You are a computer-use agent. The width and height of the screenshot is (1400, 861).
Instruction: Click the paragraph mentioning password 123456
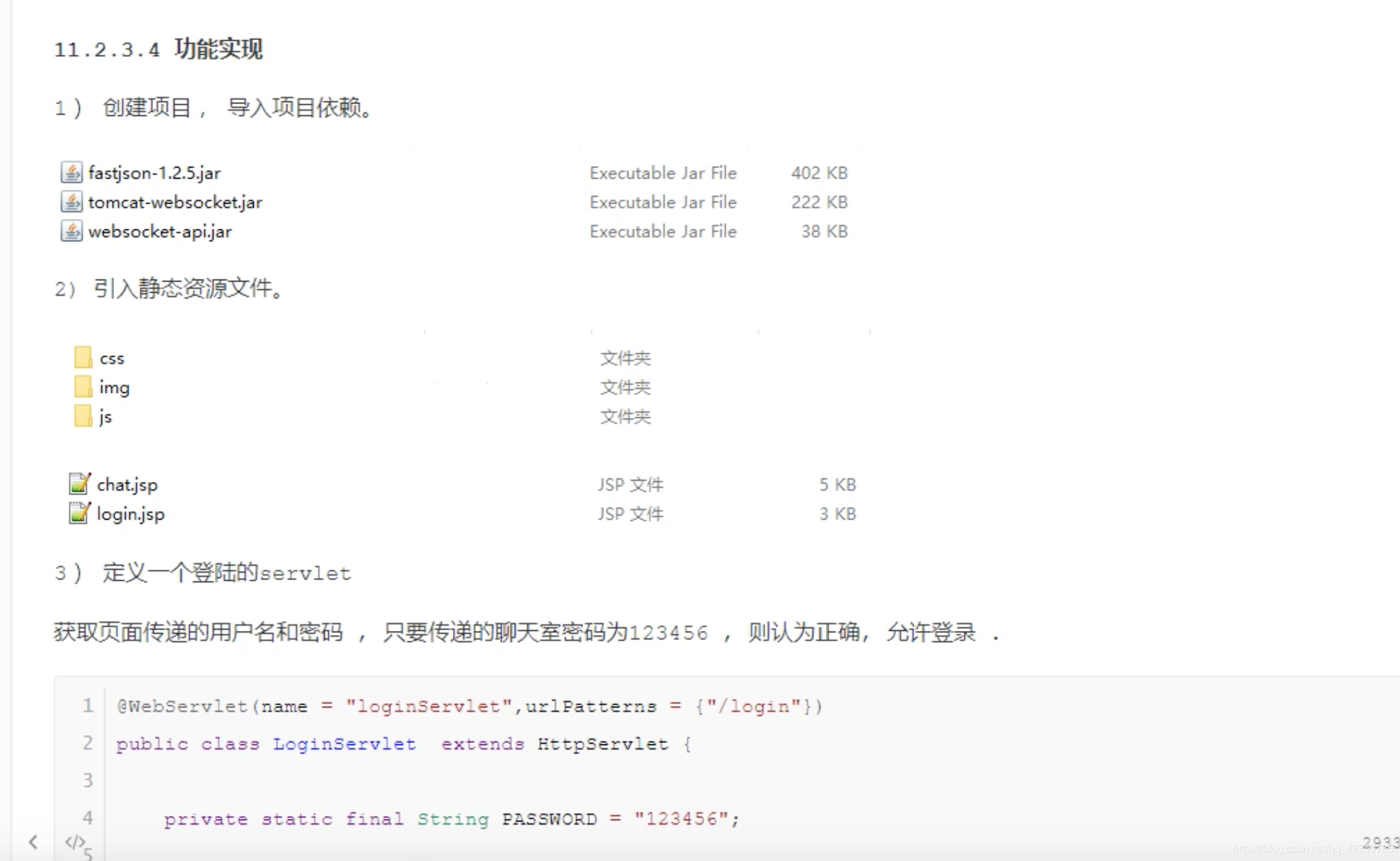(x=527, y=633)
